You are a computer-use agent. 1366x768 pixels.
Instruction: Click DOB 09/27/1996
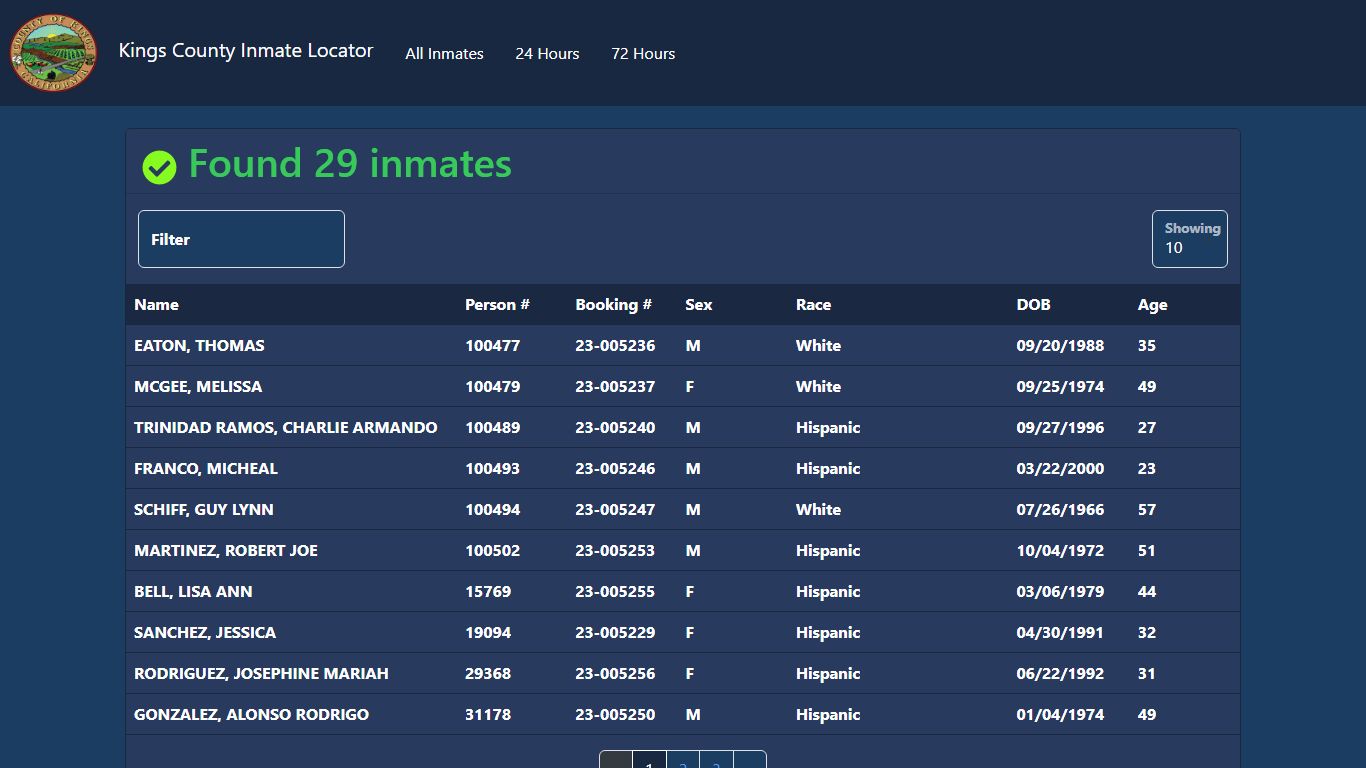pyautogui.click(x=1060, y=428)
